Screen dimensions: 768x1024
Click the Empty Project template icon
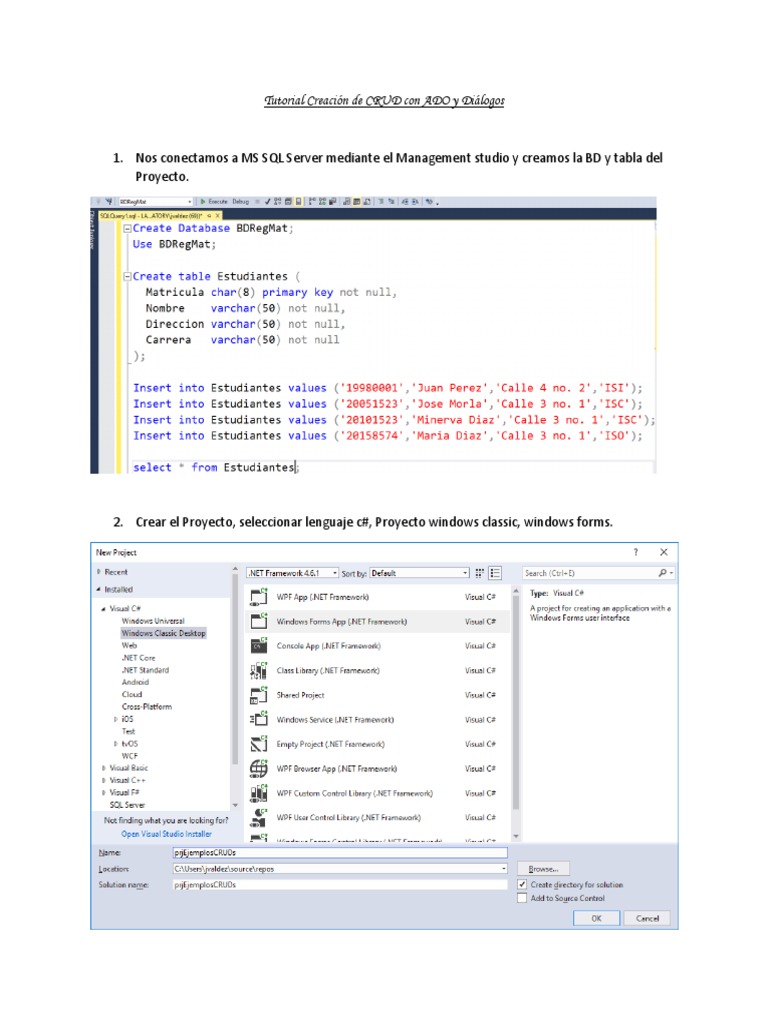coord(259,744)
